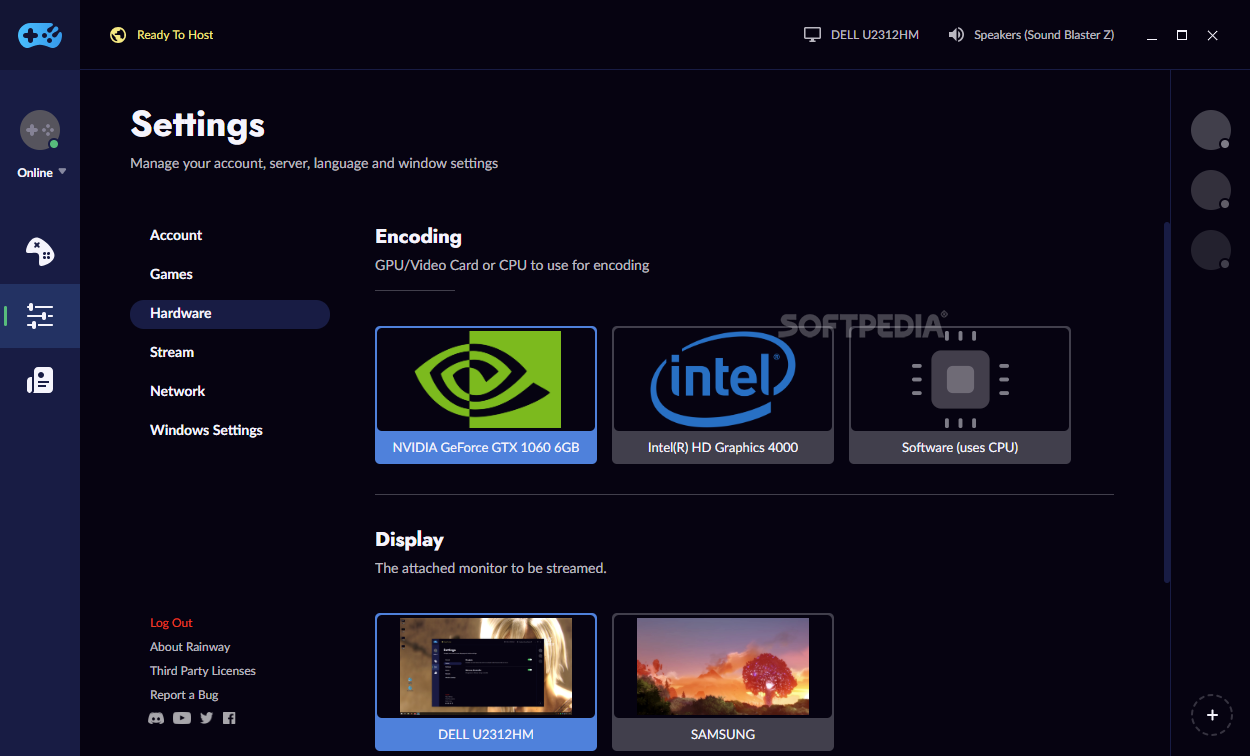Open the YouTube social icon

point(181,718)
